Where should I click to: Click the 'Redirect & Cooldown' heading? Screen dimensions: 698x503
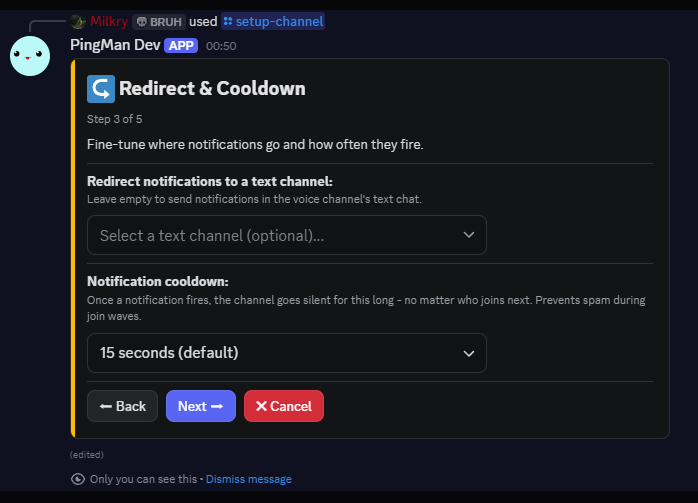click(x=212, y=89)
